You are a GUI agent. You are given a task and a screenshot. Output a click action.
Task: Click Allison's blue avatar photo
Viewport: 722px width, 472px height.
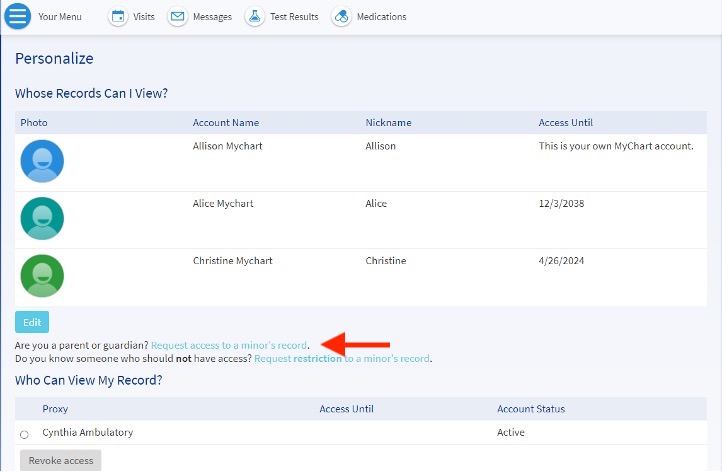(x=42, y=161)
